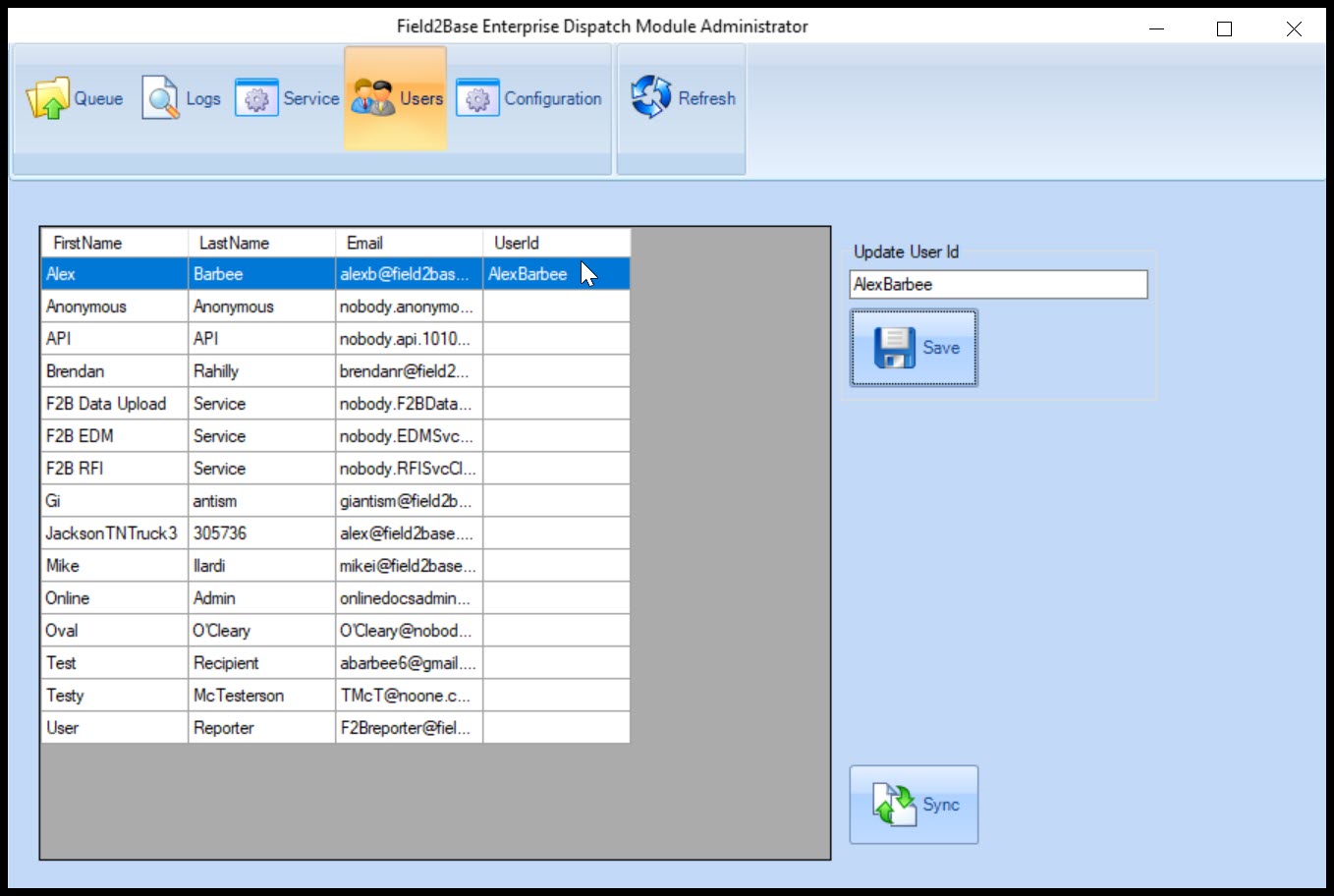This screenshot has width=1334, height=896.
Task: Click the 'alex@field2base....' email cell
Action: click(409, 533)
